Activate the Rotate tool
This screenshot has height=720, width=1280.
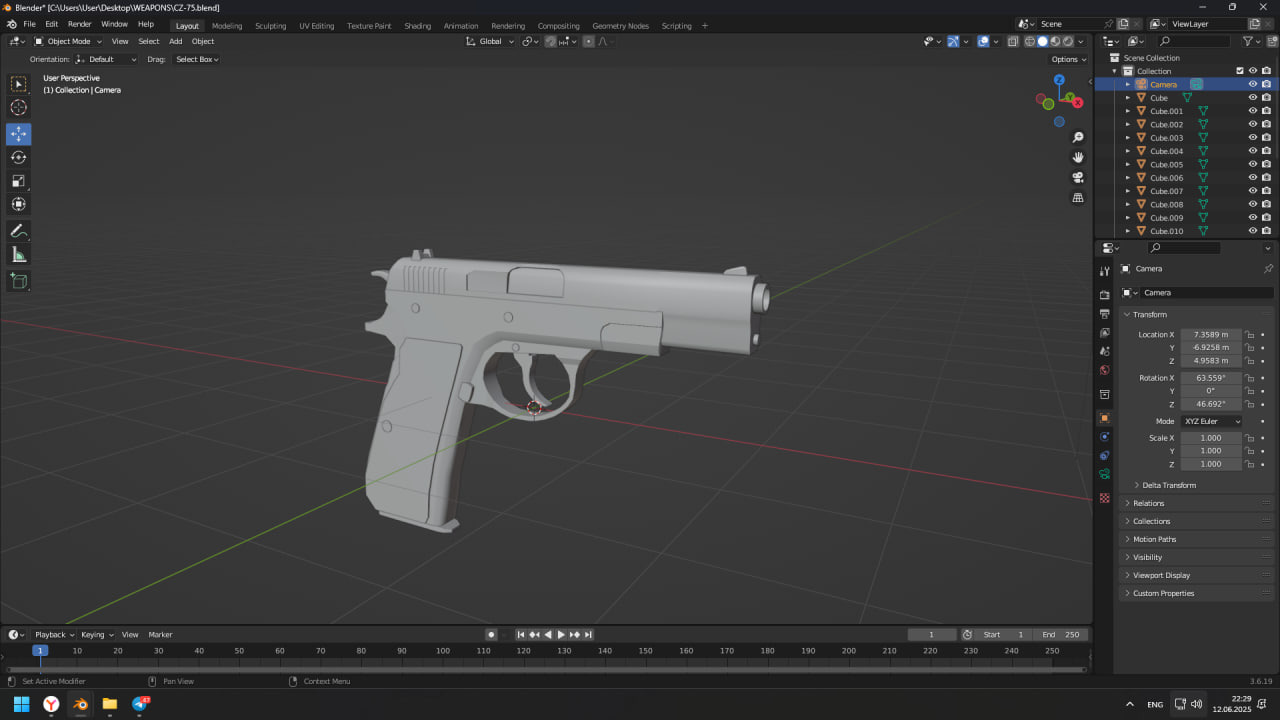click(x=19, y=157)
